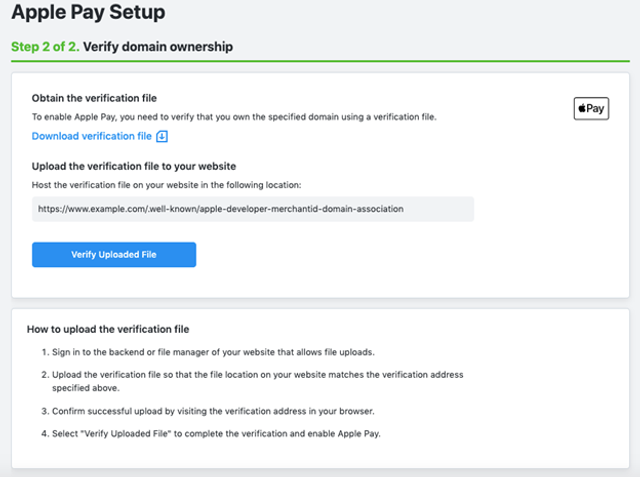Image resolution: width=640 pixels, height=477 pixels.
Task: Select the verification file URL field
Action: pyautogui.click(x=253, y=209)
